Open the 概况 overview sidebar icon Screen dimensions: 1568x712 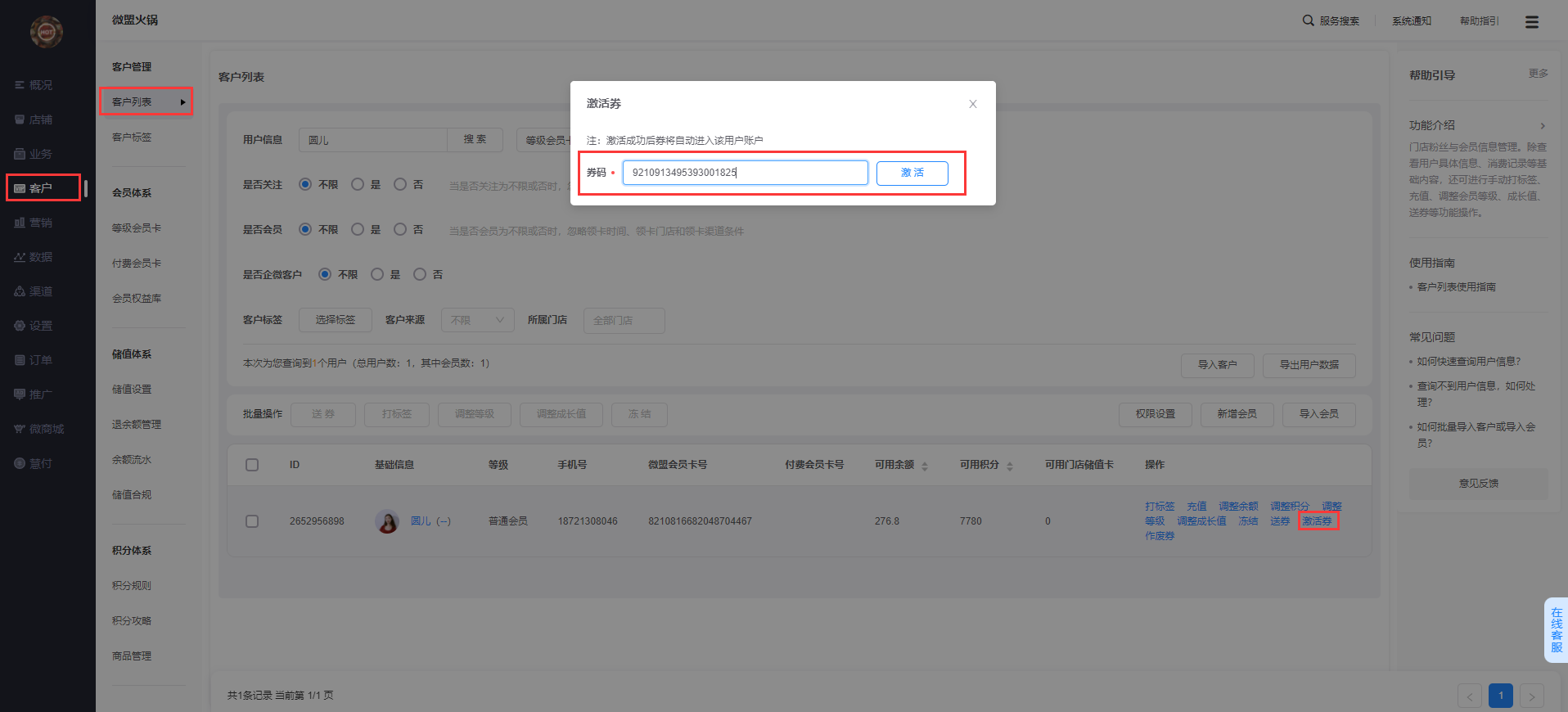click(20, 85)
